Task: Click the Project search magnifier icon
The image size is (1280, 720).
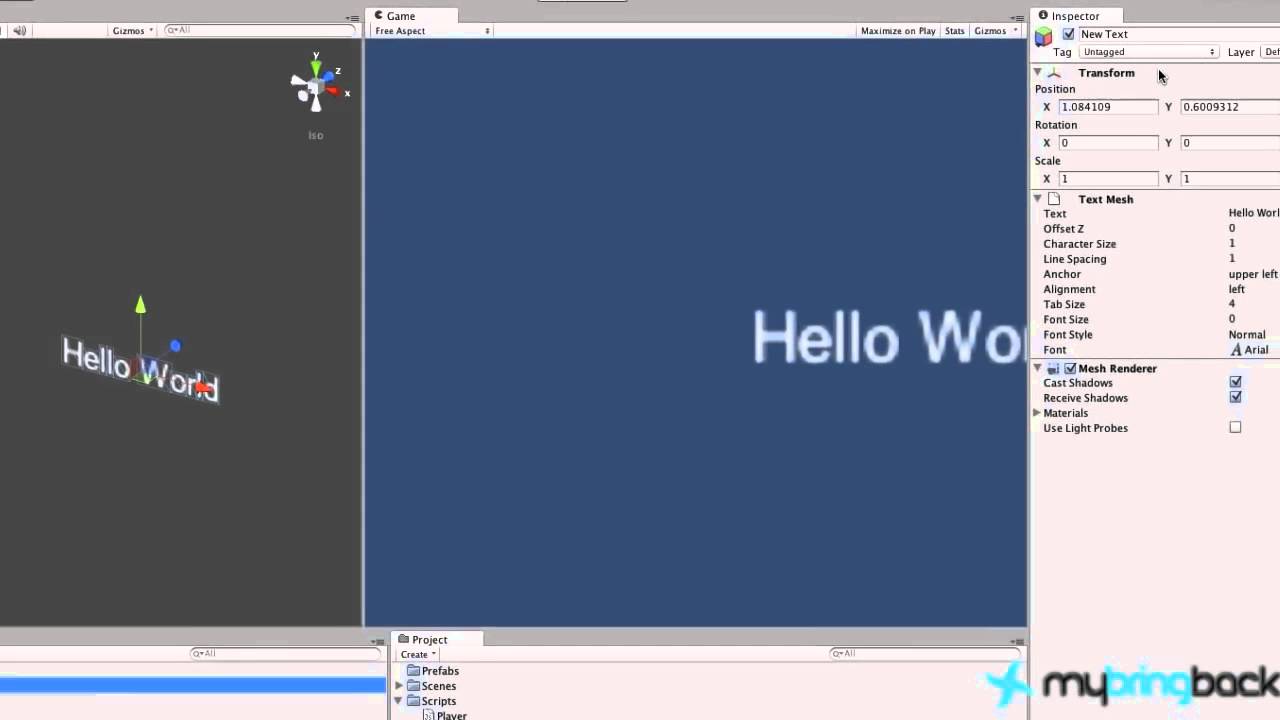Action: coord(836,653)
